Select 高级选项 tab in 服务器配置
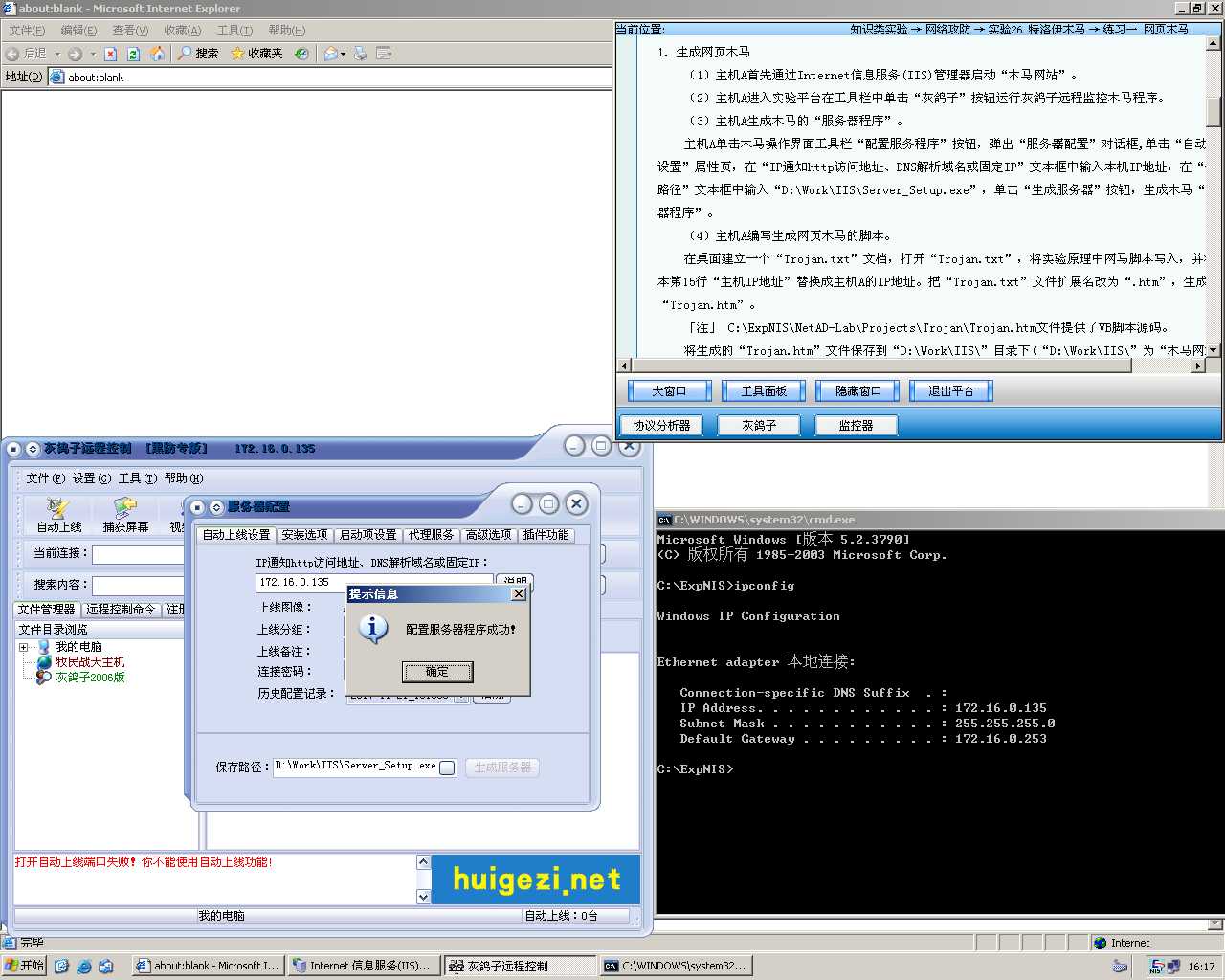Viewport: 1225px width, 980px height. [489, 535]
